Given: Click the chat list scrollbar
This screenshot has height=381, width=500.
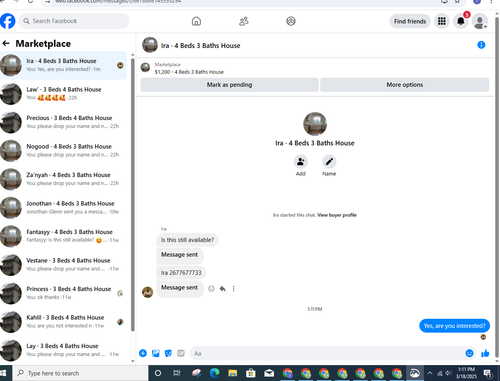Looking at the screenshot, I should tap(133, 195).
